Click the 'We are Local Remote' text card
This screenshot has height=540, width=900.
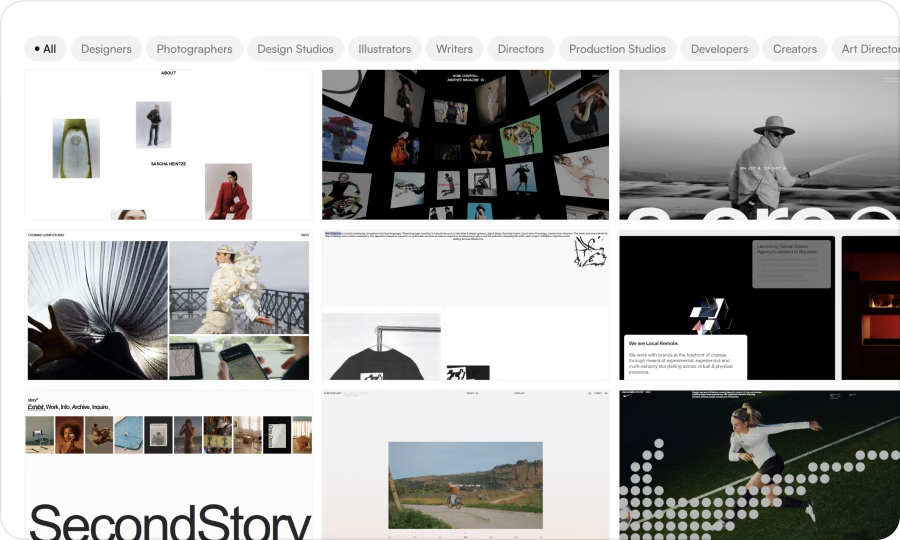[683, 357]
